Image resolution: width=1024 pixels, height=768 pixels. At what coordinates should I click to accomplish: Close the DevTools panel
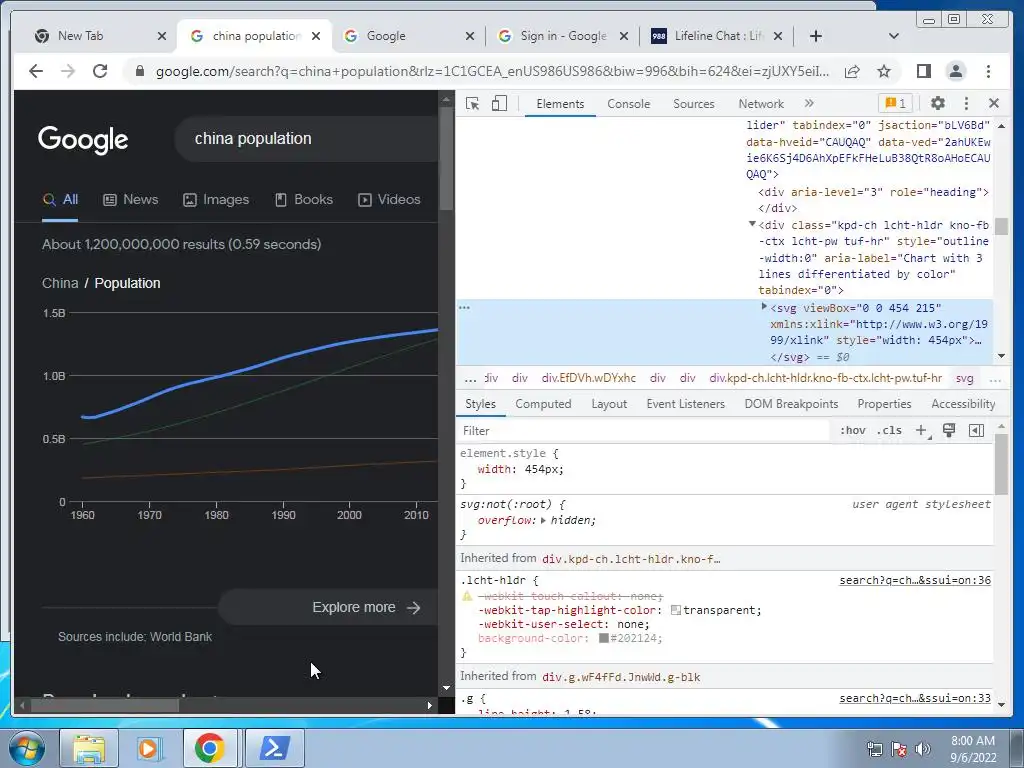(x=994, y=103)
